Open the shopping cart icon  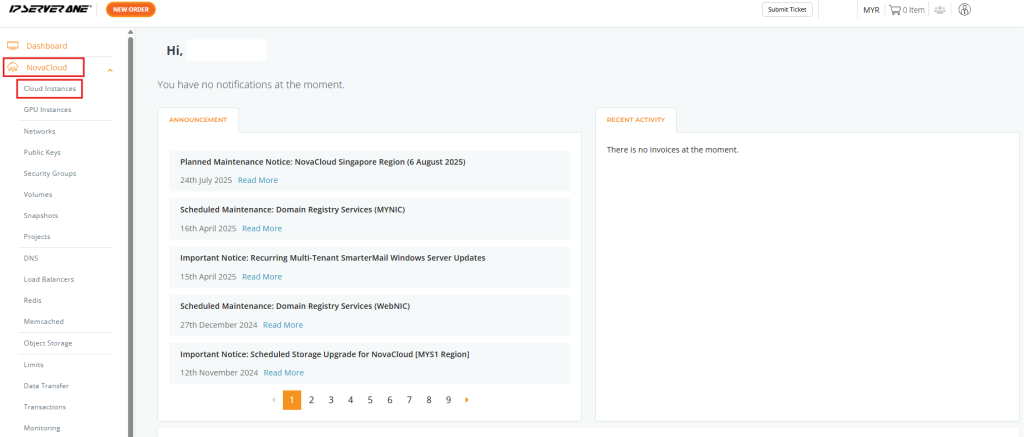click(895, 10)
